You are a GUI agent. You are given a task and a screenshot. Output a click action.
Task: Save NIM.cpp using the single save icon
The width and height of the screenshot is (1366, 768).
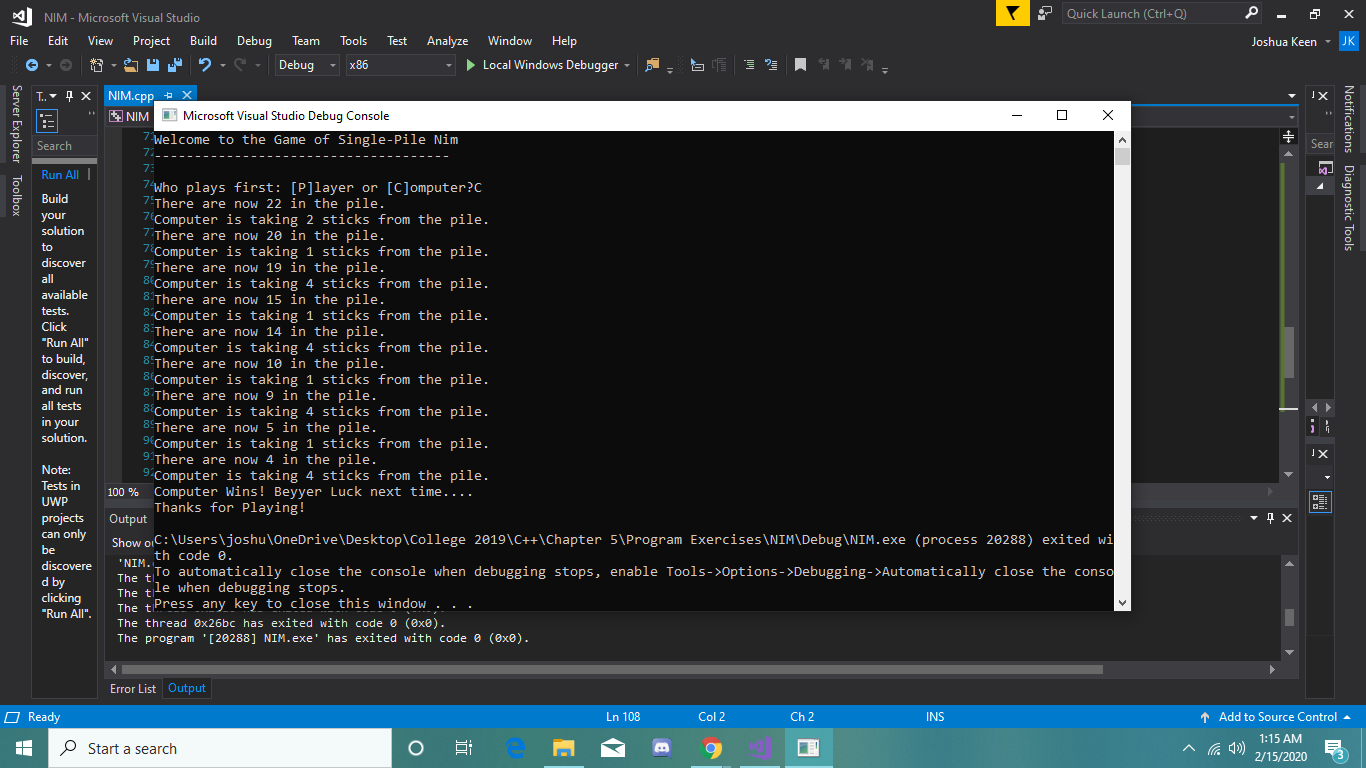[152, 65]
